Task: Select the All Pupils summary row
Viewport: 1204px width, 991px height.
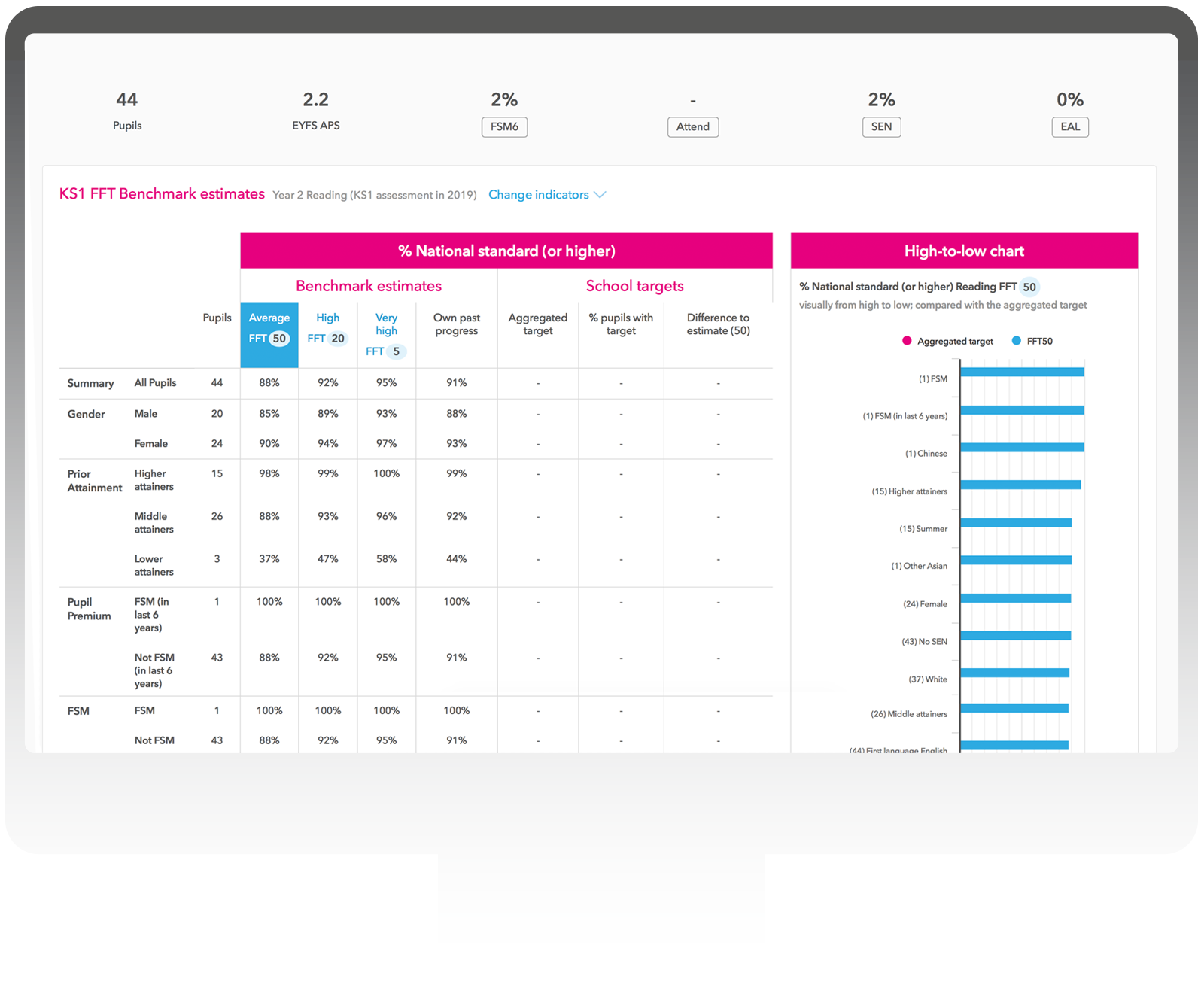Action: (x=155, y=383)
